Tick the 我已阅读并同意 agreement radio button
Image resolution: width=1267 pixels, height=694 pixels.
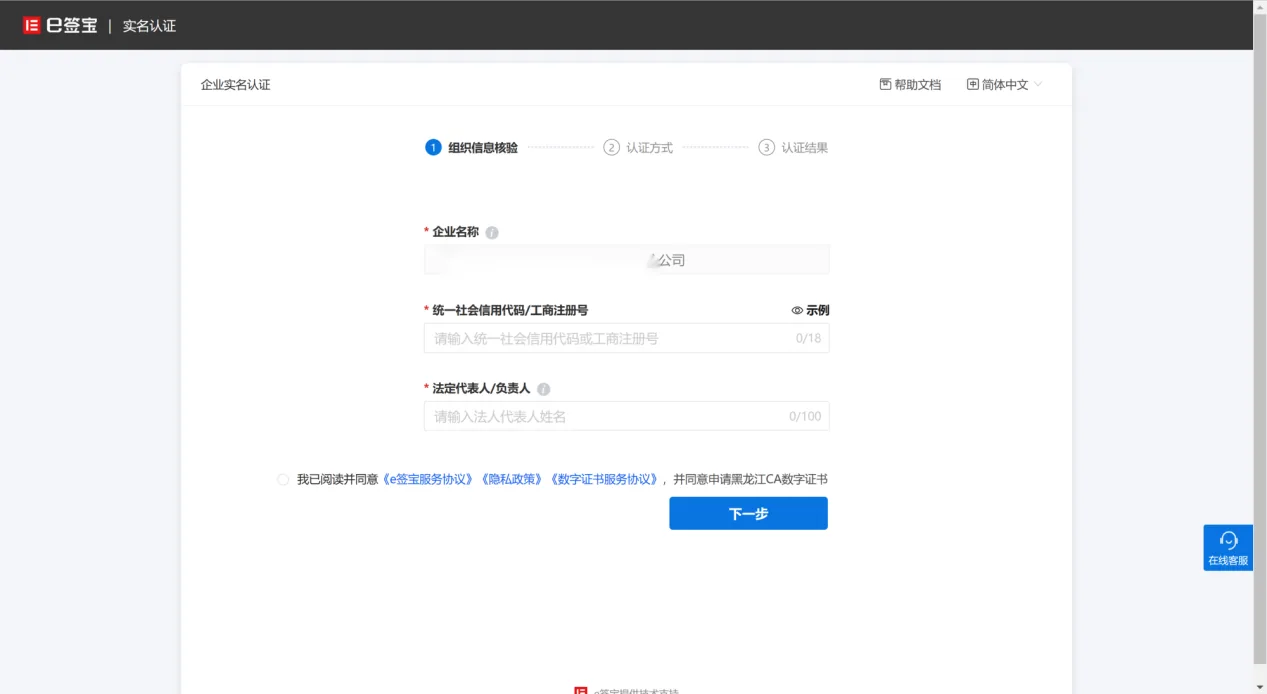tap(283, 480)
